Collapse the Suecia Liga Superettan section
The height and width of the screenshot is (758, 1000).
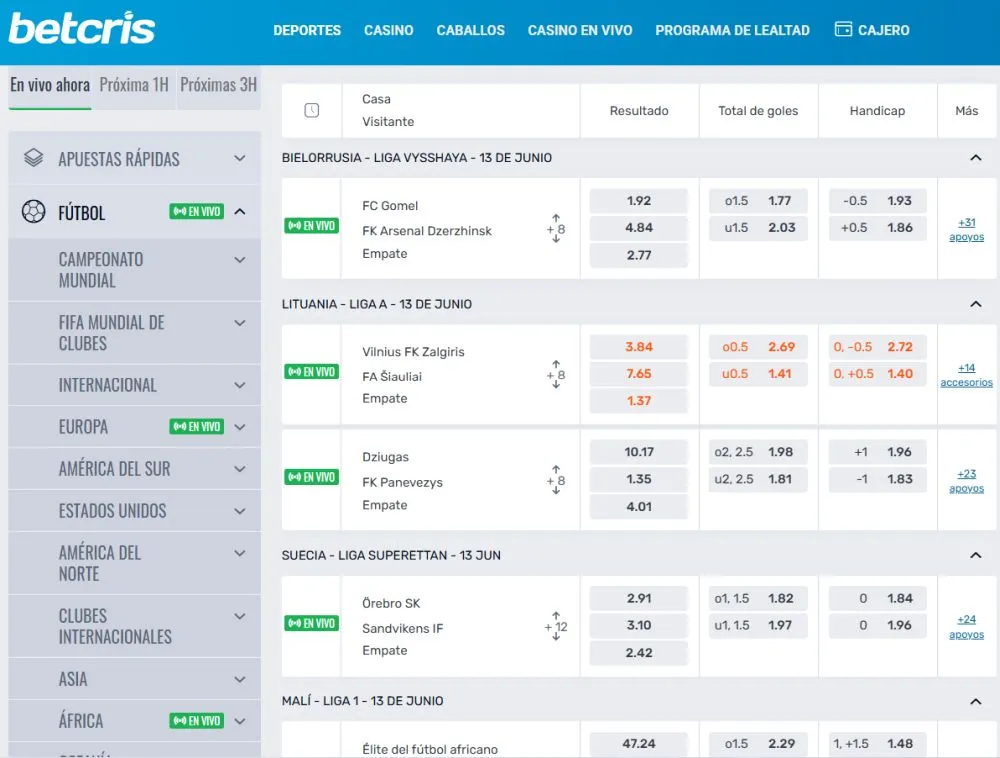975,555
